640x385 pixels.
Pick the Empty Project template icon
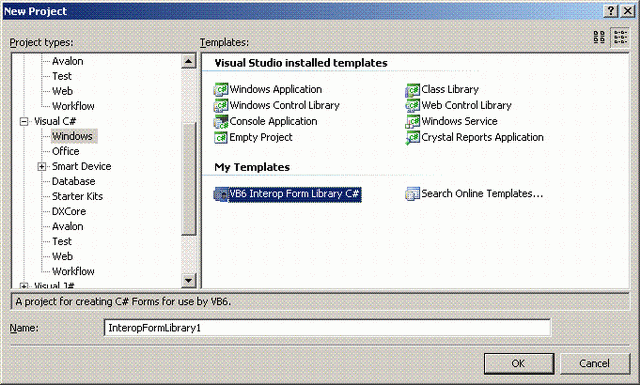[221, 138]
